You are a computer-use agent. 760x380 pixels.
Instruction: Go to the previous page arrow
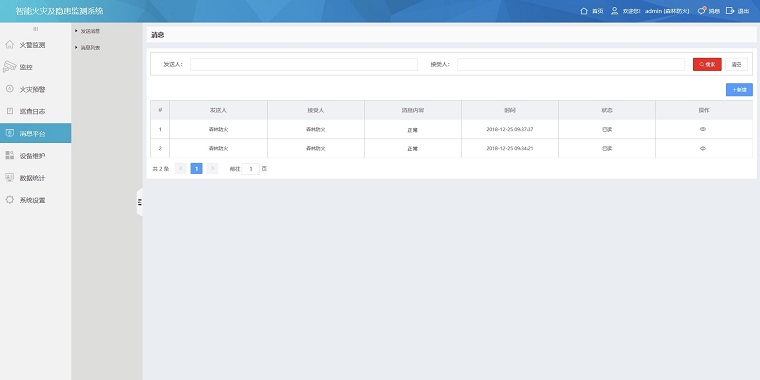pyautogui.click(x=181, y=169)
